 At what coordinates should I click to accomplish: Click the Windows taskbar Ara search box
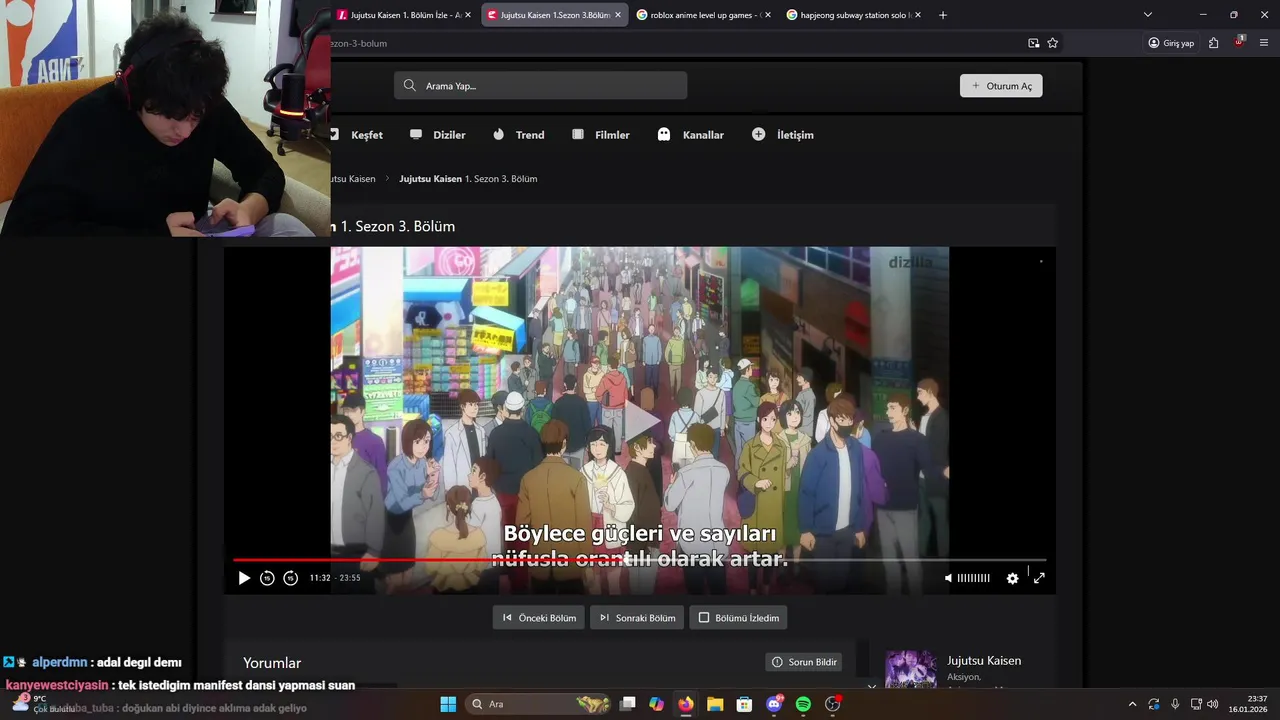[538, 704]
